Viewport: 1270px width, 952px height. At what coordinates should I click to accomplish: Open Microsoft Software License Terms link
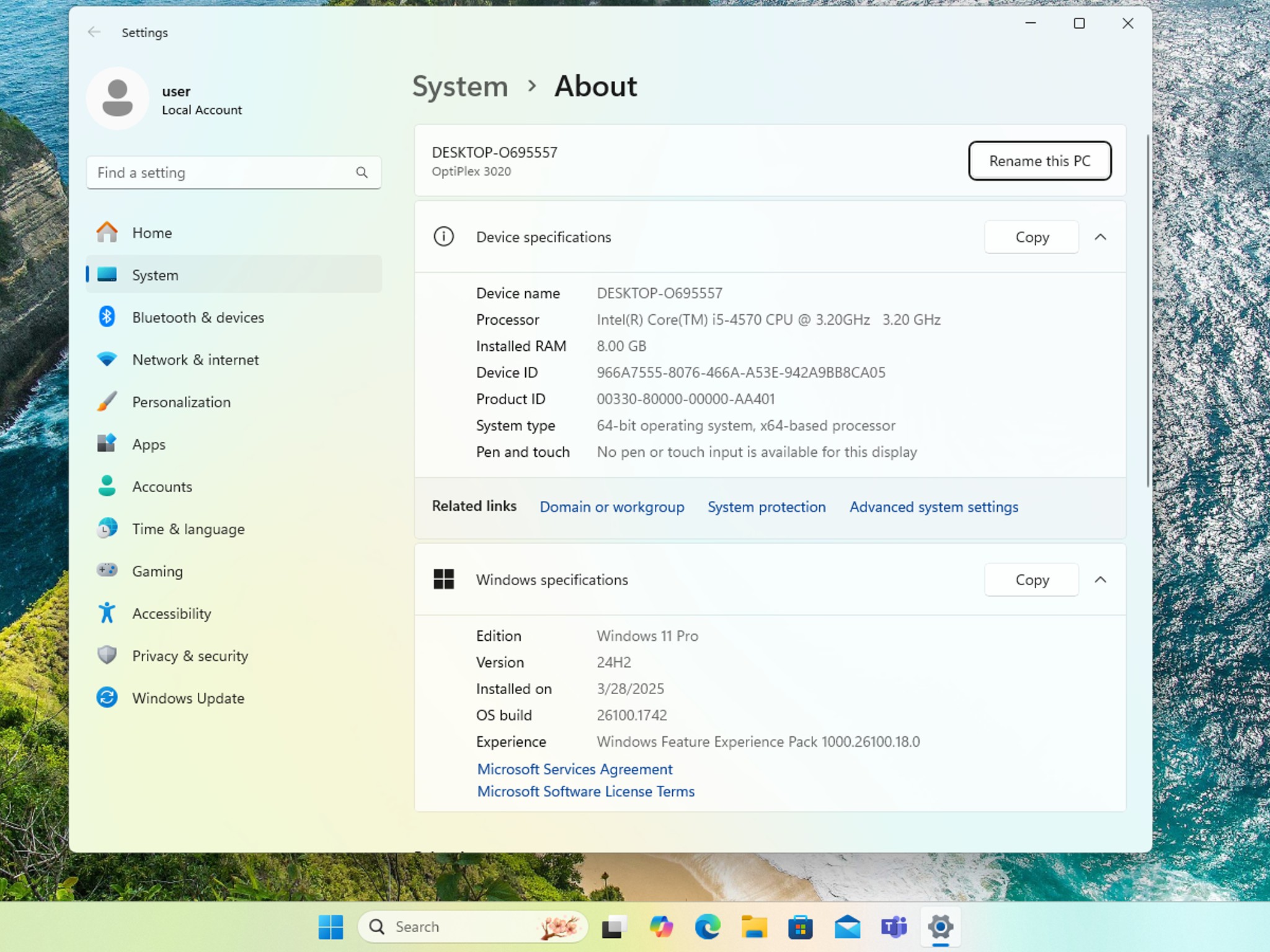click(x=586, y=791)
